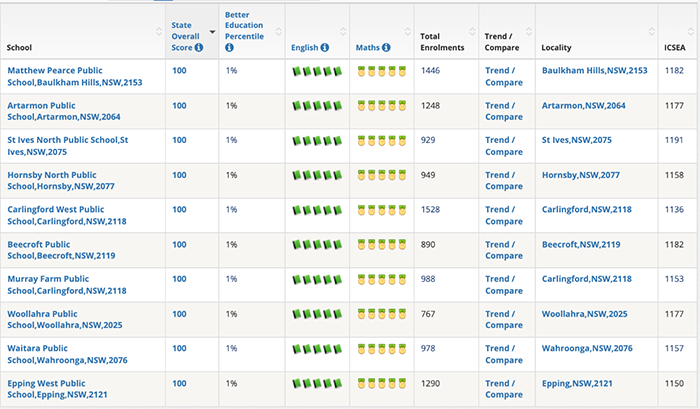Click State Overall Score 100 for Waitara
This screenshot has height=409, width=700.
[x=179, y=348]
